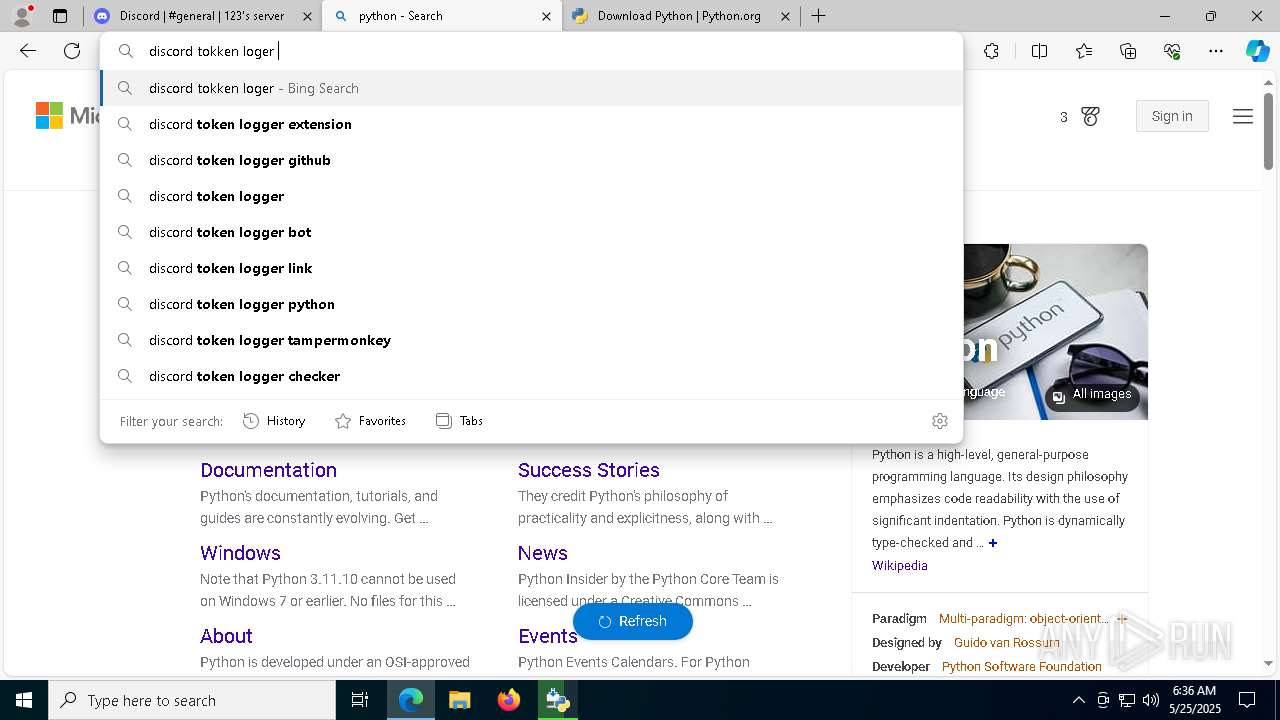The height and width of the screenshot is (720, 1280).
Task: Expand Python description plus sign
Action: tap(993, 543)
